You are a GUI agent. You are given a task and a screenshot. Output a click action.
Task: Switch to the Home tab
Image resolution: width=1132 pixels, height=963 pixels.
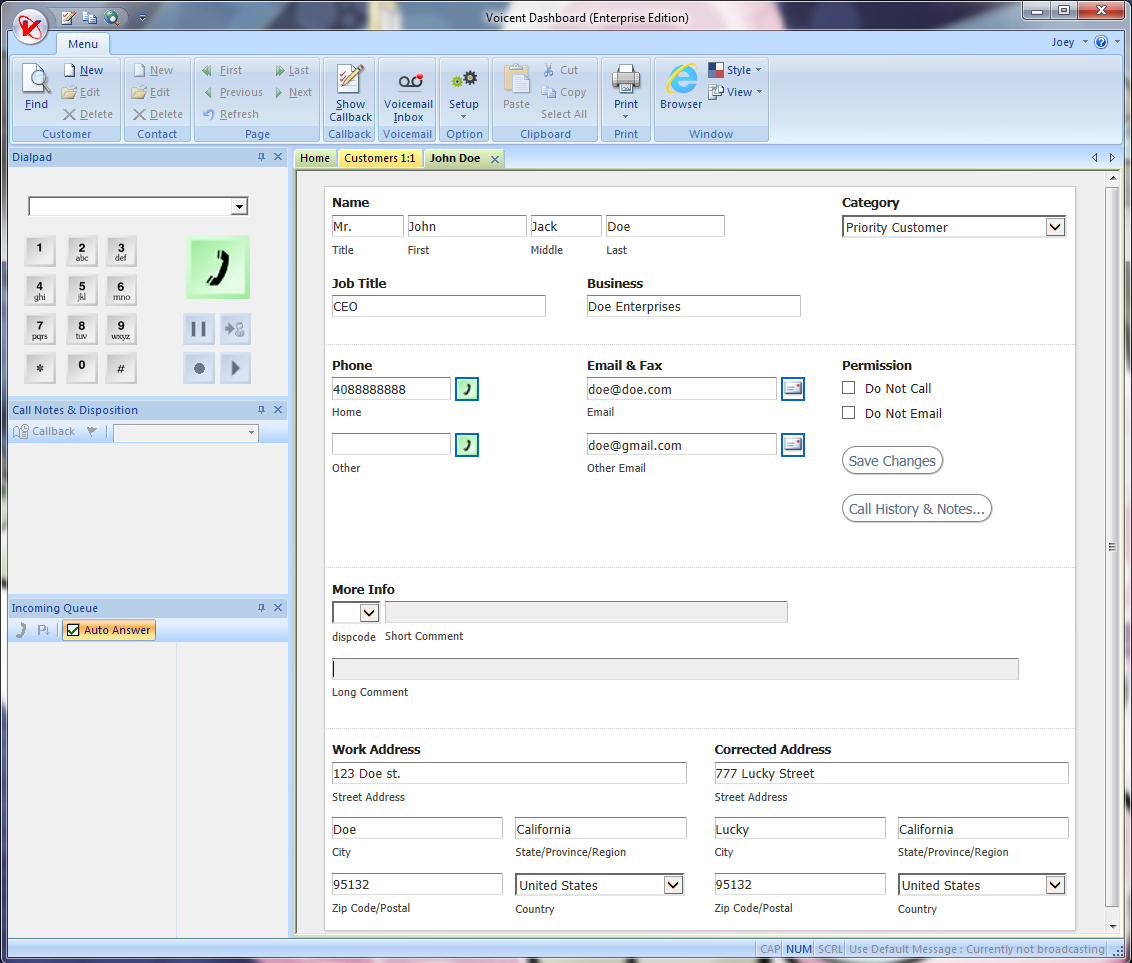click(x=315, y=158)
